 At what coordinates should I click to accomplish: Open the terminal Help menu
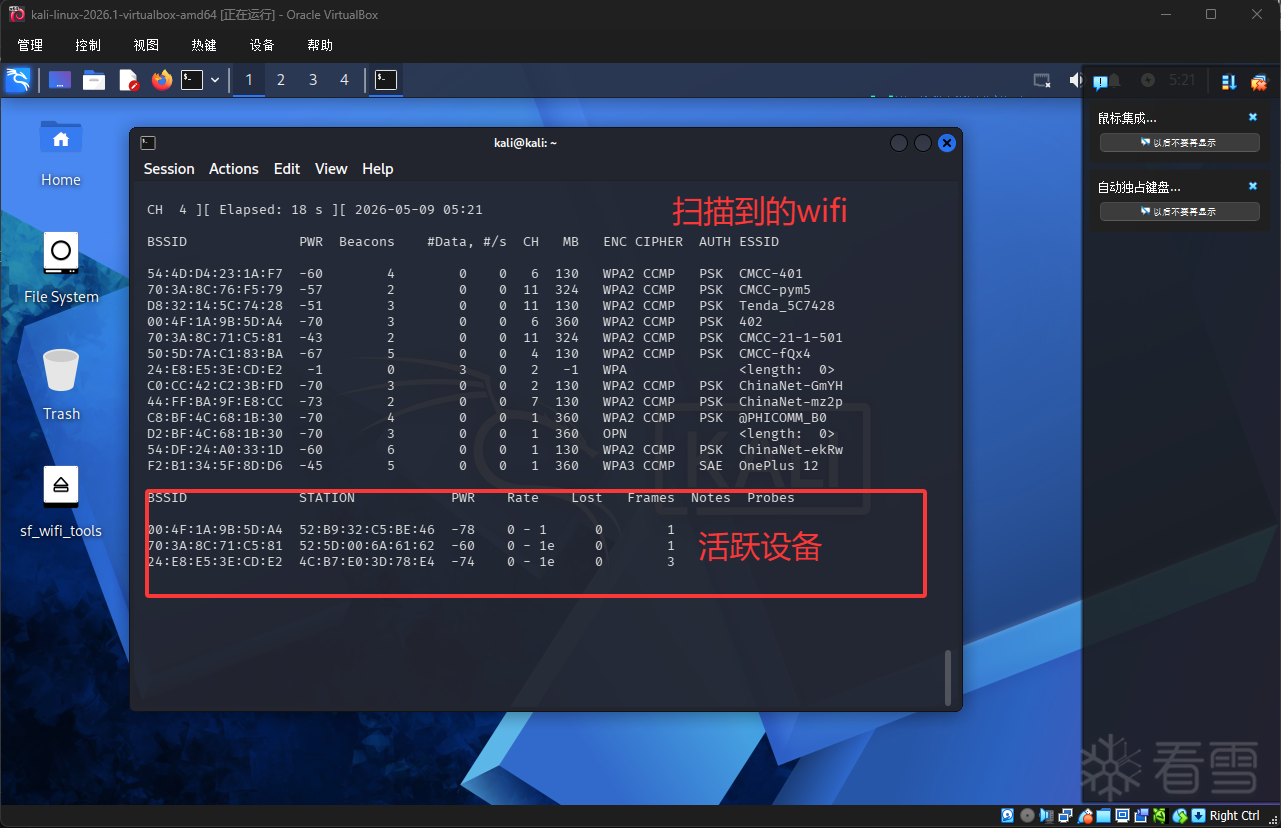(377, 169)
